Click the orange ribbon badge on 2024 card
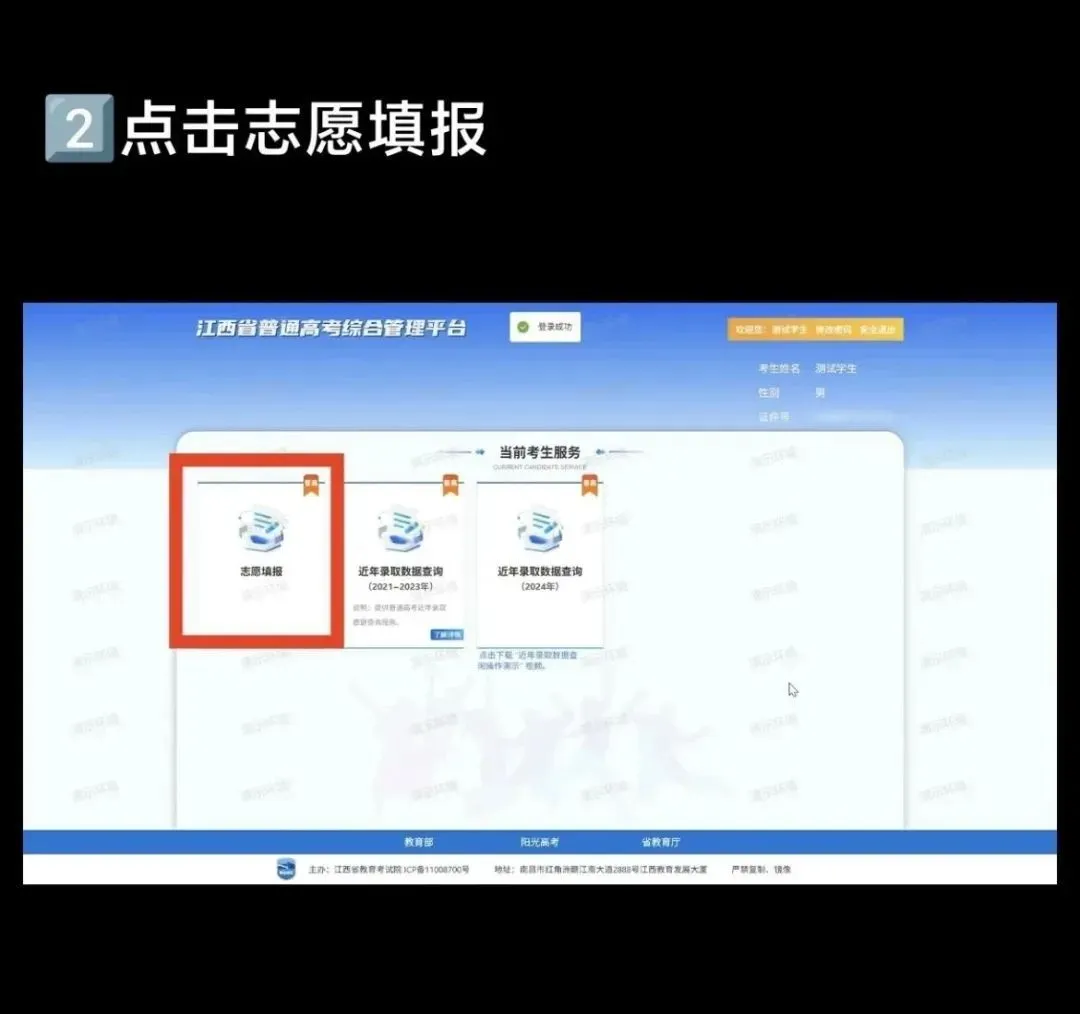 [590, 485]
